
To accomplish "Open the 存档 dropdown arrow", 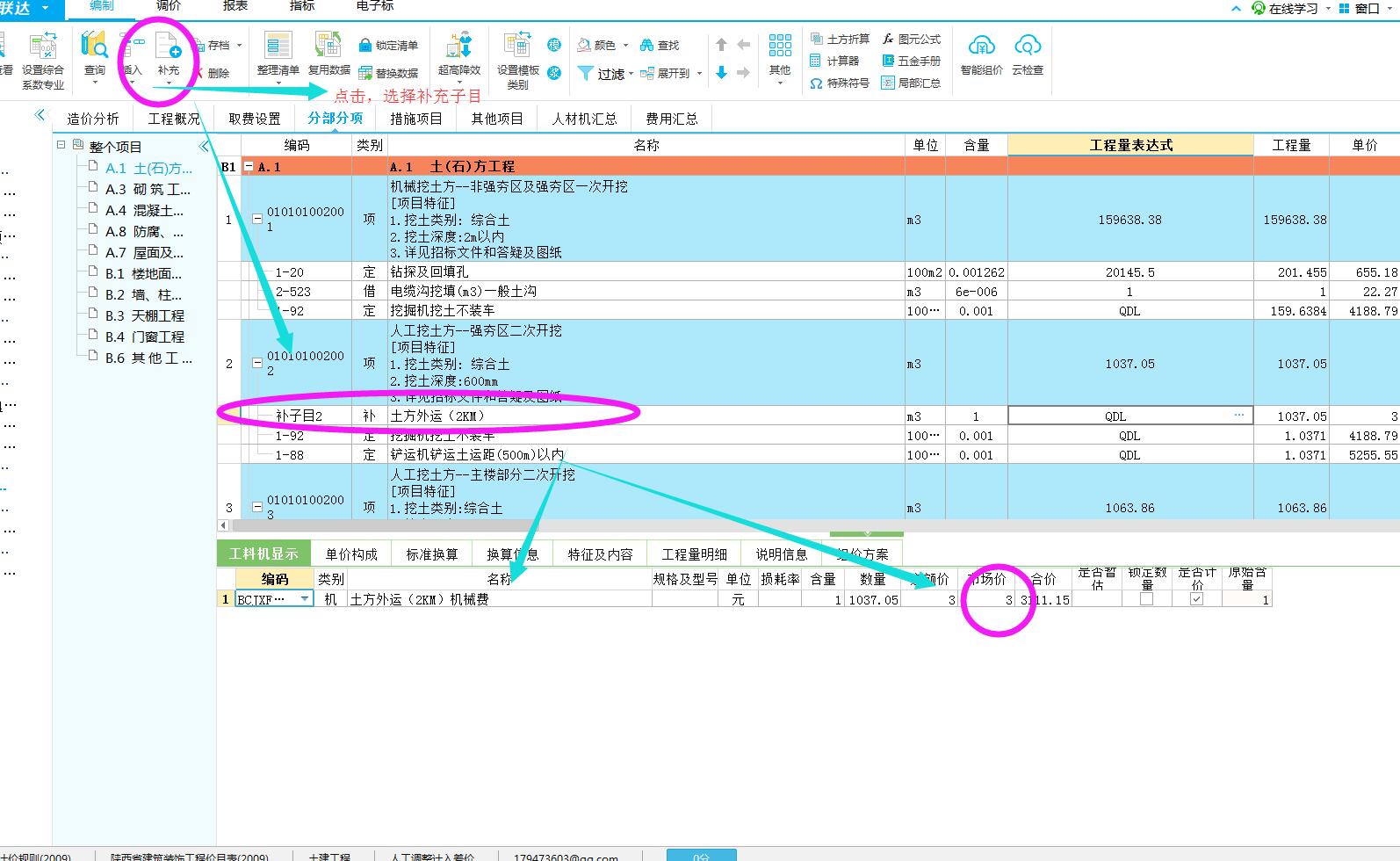I will click(239, 45).
